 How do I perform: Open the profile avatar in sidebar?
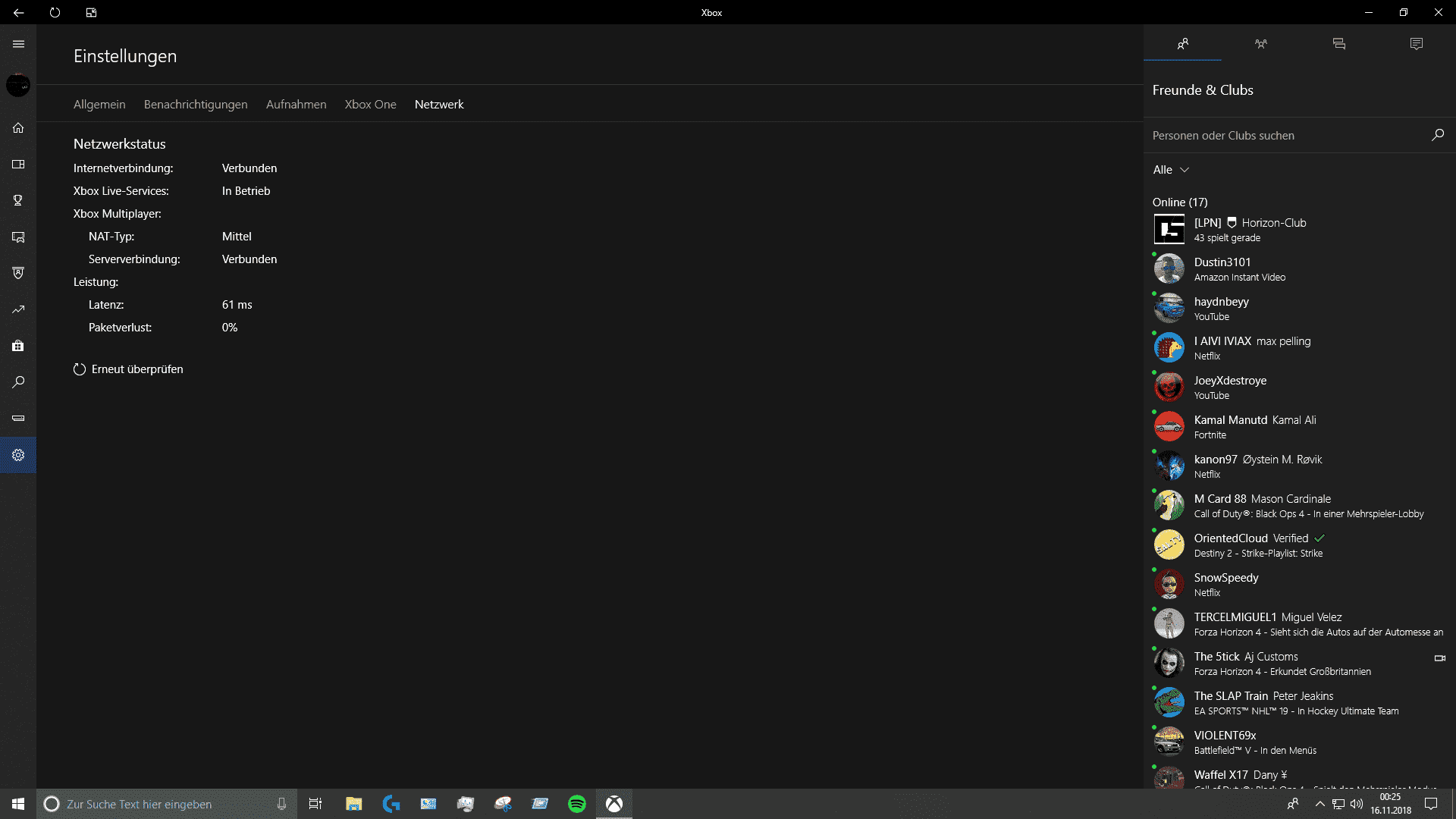pyautogui.click(x=18, y=85)
